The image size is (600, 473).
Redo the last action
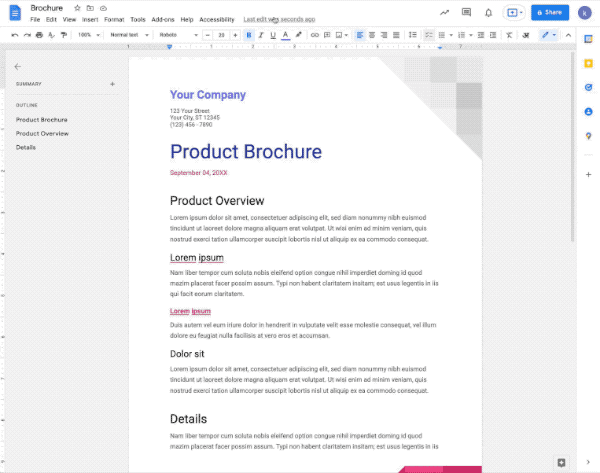(27, 35)
